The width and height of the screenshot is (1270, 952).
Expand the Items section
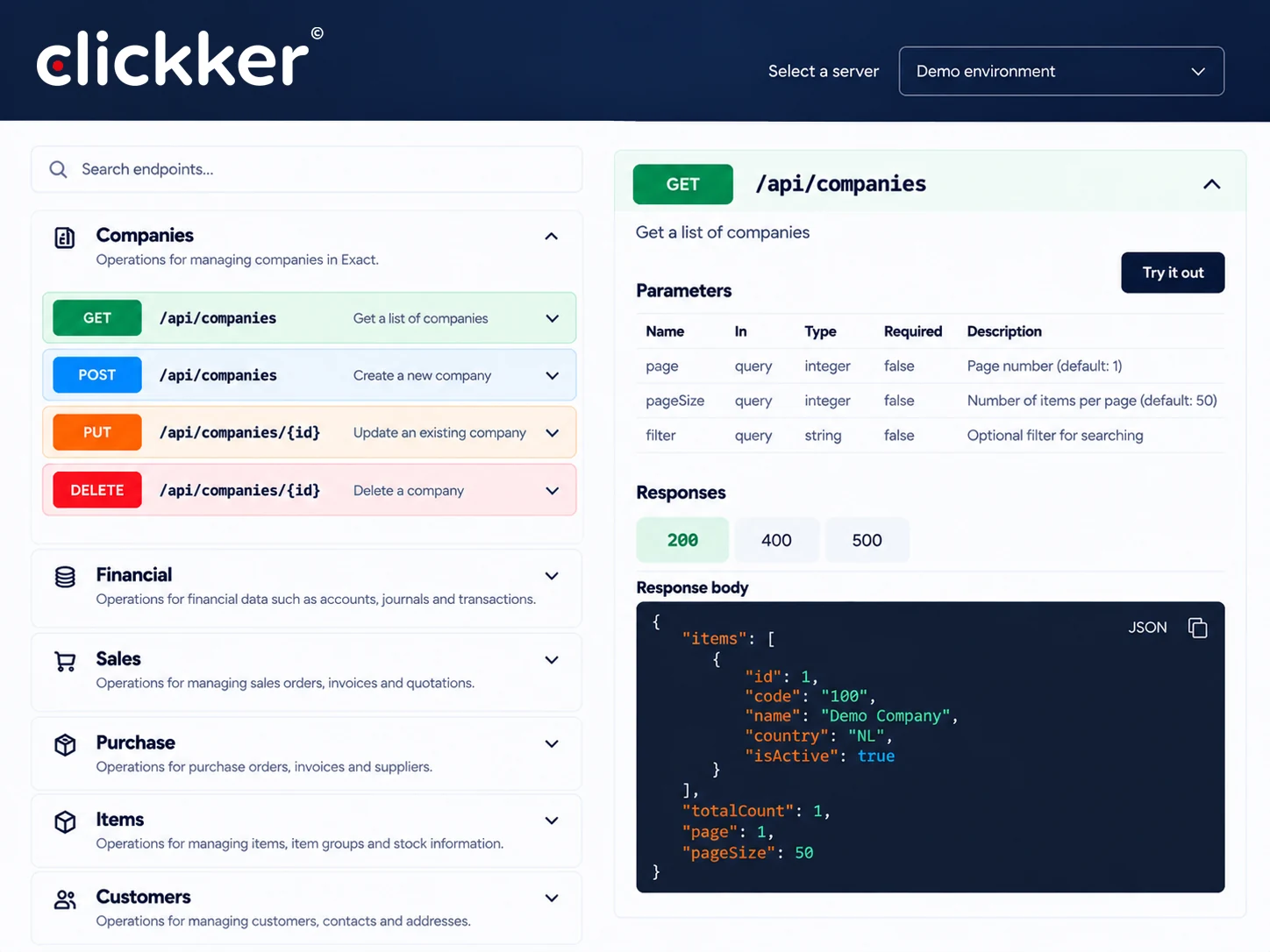click(552, 821)
